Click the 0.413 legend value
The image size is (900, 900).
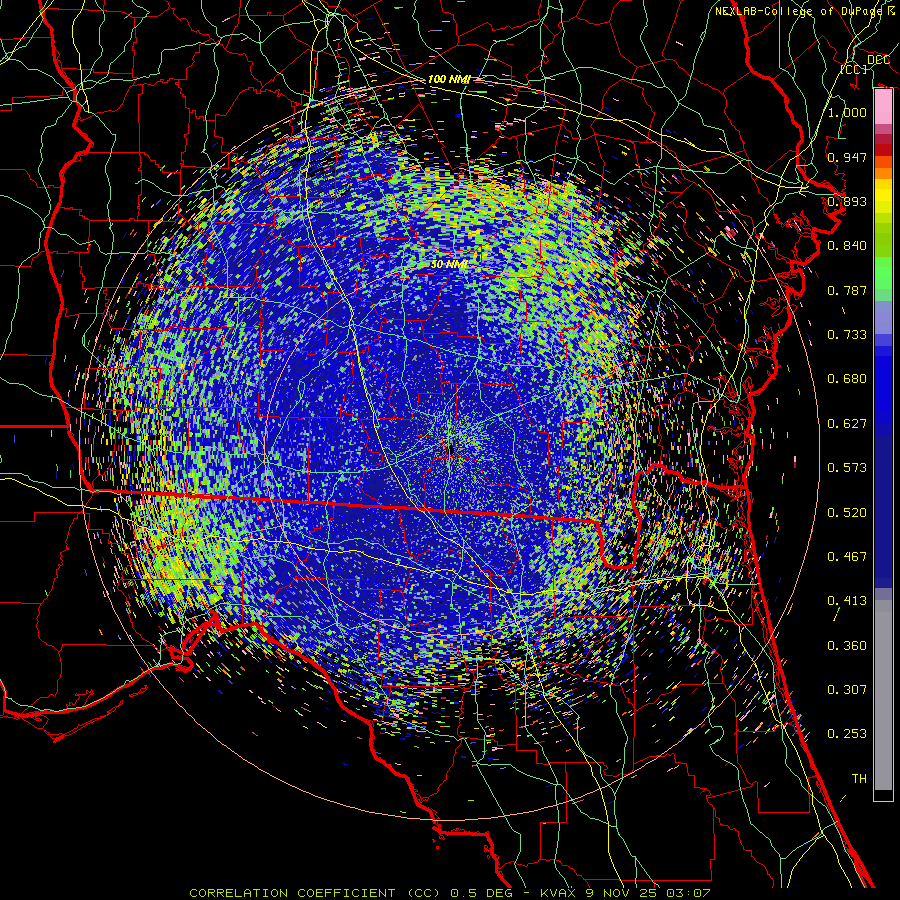847,601
